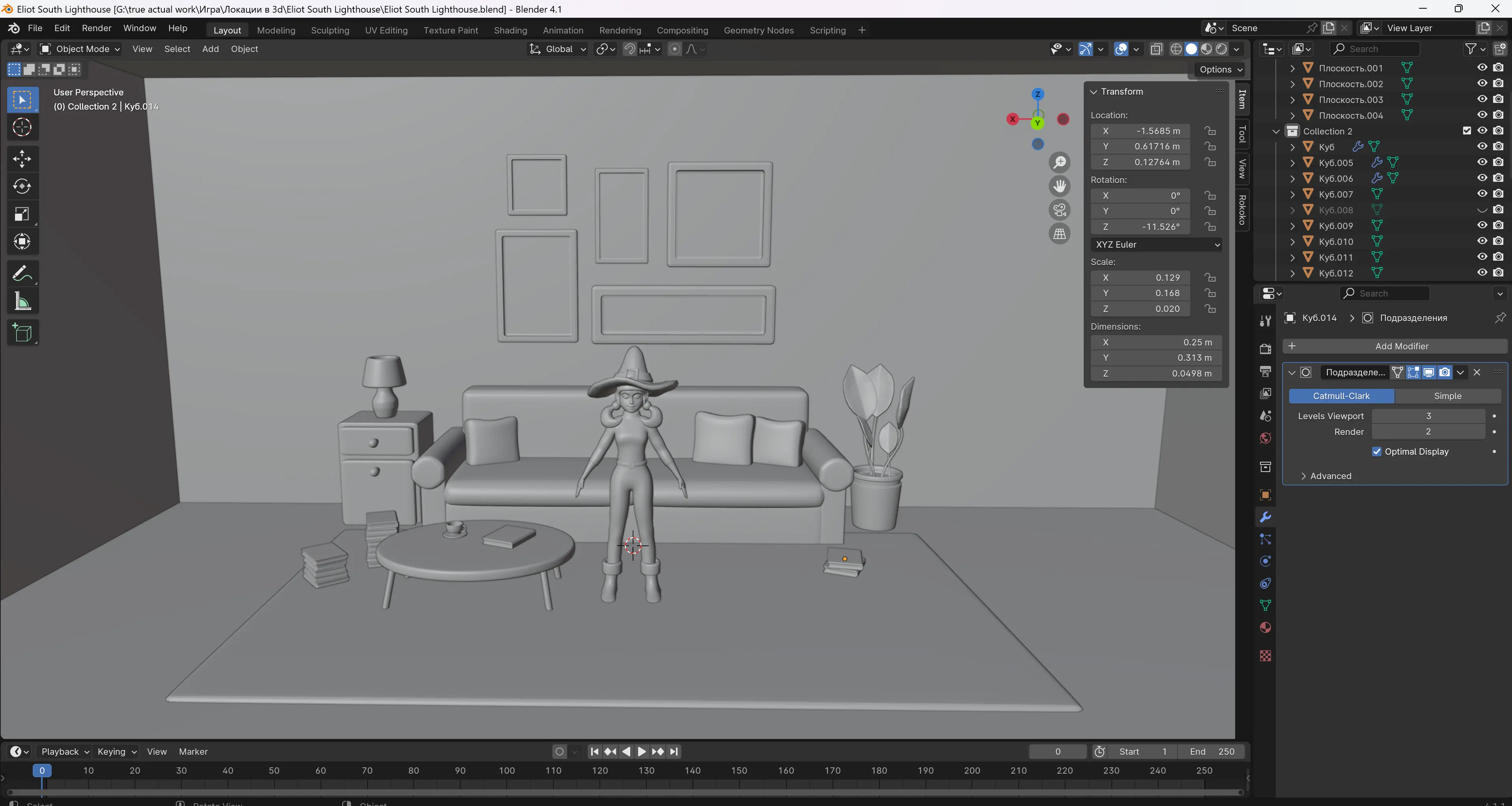The height and width of the screenshot is (806, 1512).
Task: Adjust Render levels value field
Action: [x=1428, y=432]
